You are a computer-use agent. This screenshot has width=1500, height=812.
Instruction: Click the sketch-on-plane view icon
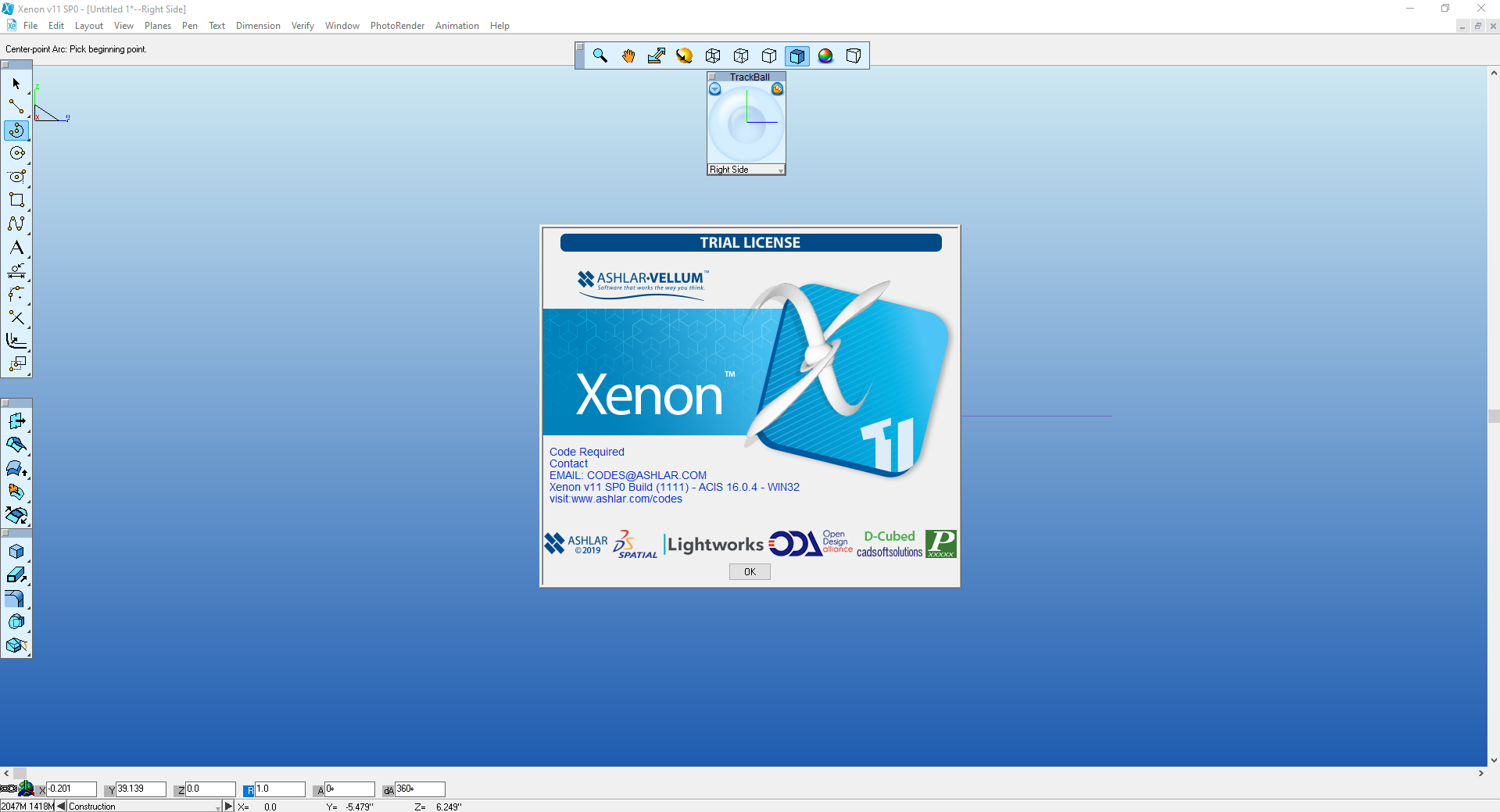coord(657,55)
